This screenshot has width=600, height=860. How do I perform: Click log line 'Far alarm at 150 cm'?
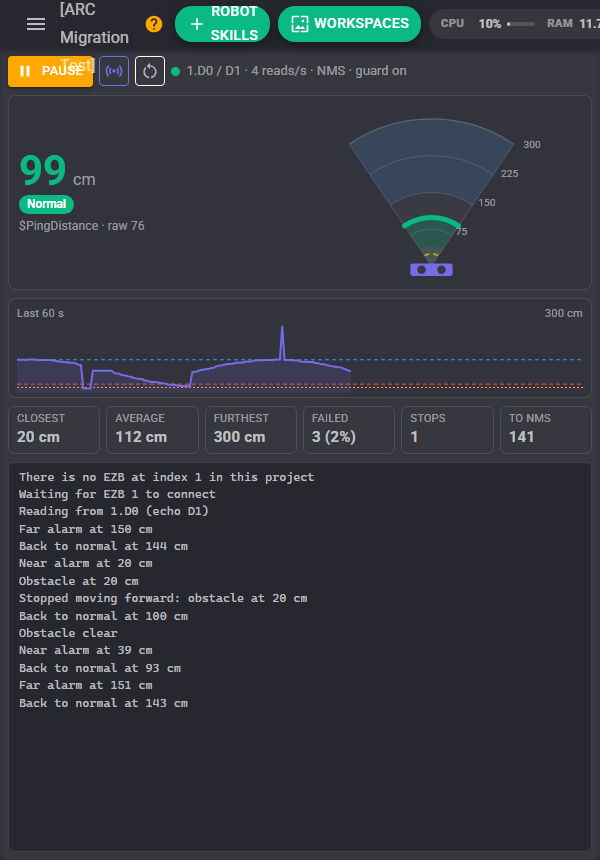pyautogui.click(x=86, y=529)
